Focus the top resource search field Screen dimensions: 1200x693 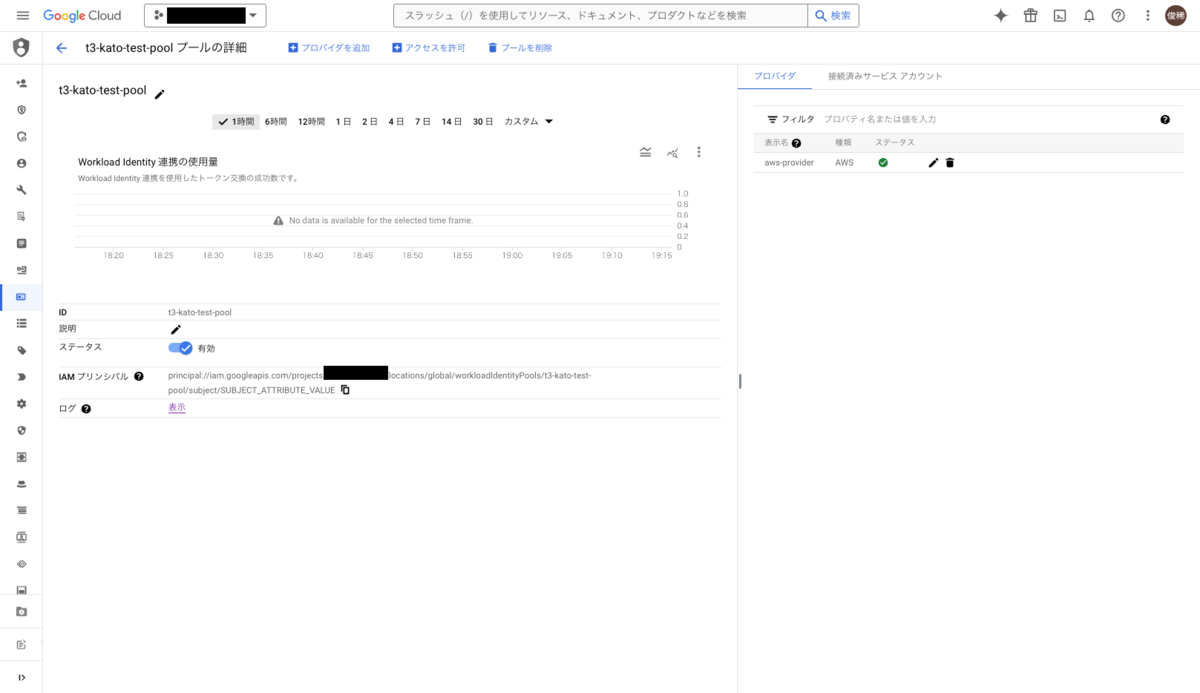(x=601, y=16)
